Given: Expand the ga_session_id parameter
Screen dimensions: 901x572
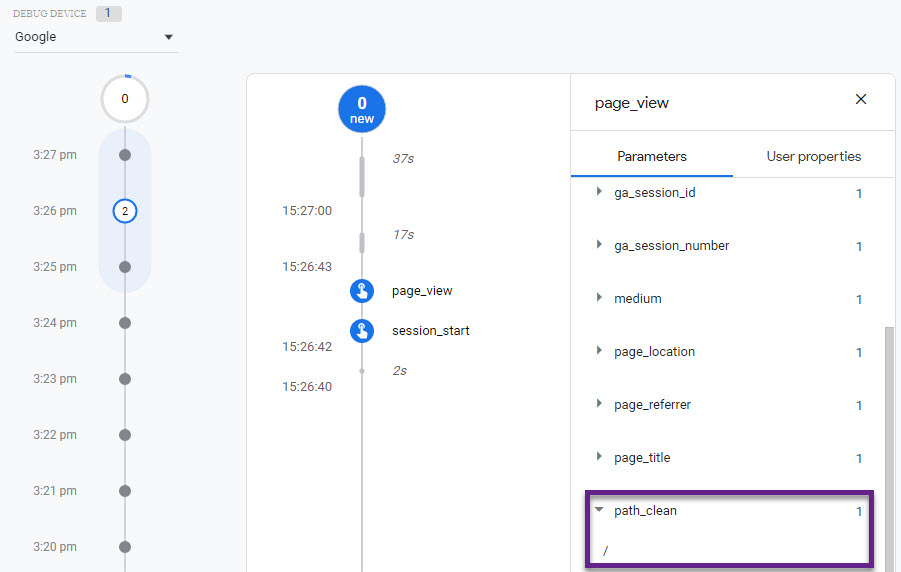Looking at the screenshot, I should pyautogui.click(x=599, y=192).
